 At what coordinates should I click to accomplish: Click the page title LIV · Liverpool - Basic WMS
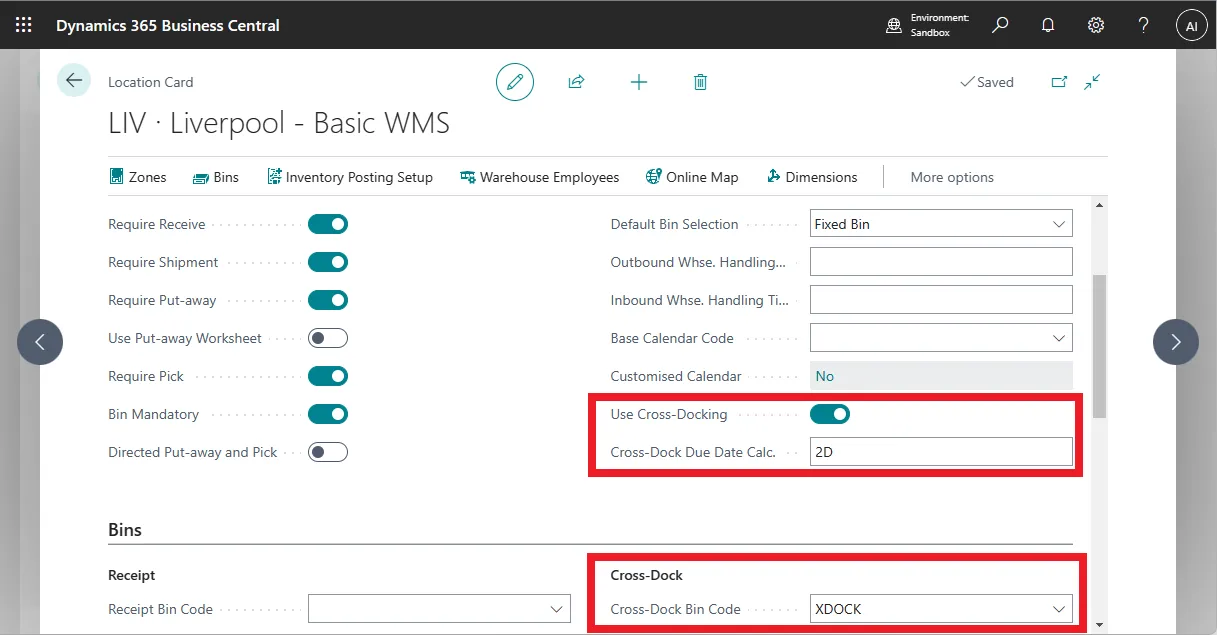click(x=279, y=123)
